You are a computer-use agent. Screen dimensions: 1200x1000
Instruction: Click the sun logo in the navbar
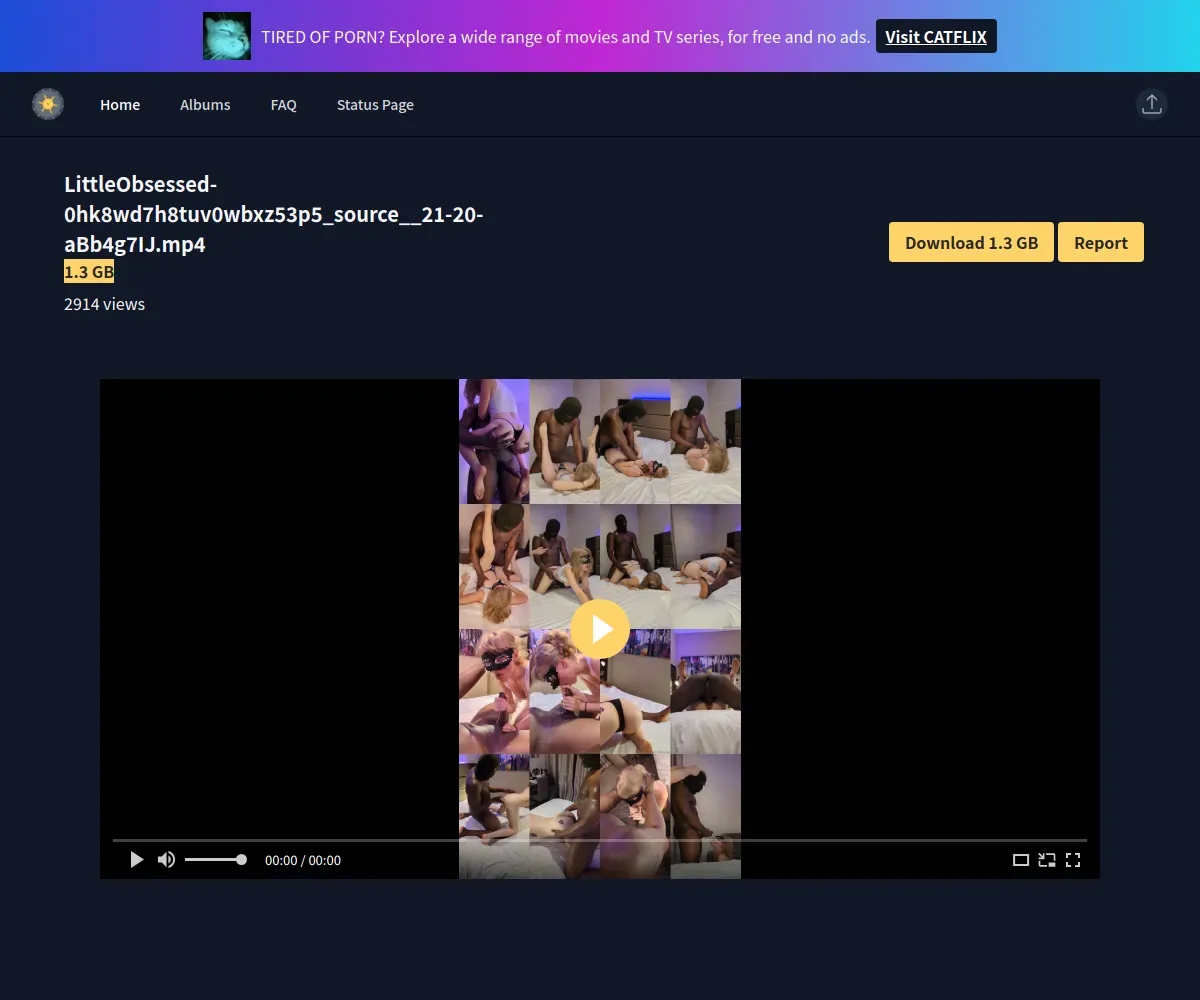(x=48, y=104)
